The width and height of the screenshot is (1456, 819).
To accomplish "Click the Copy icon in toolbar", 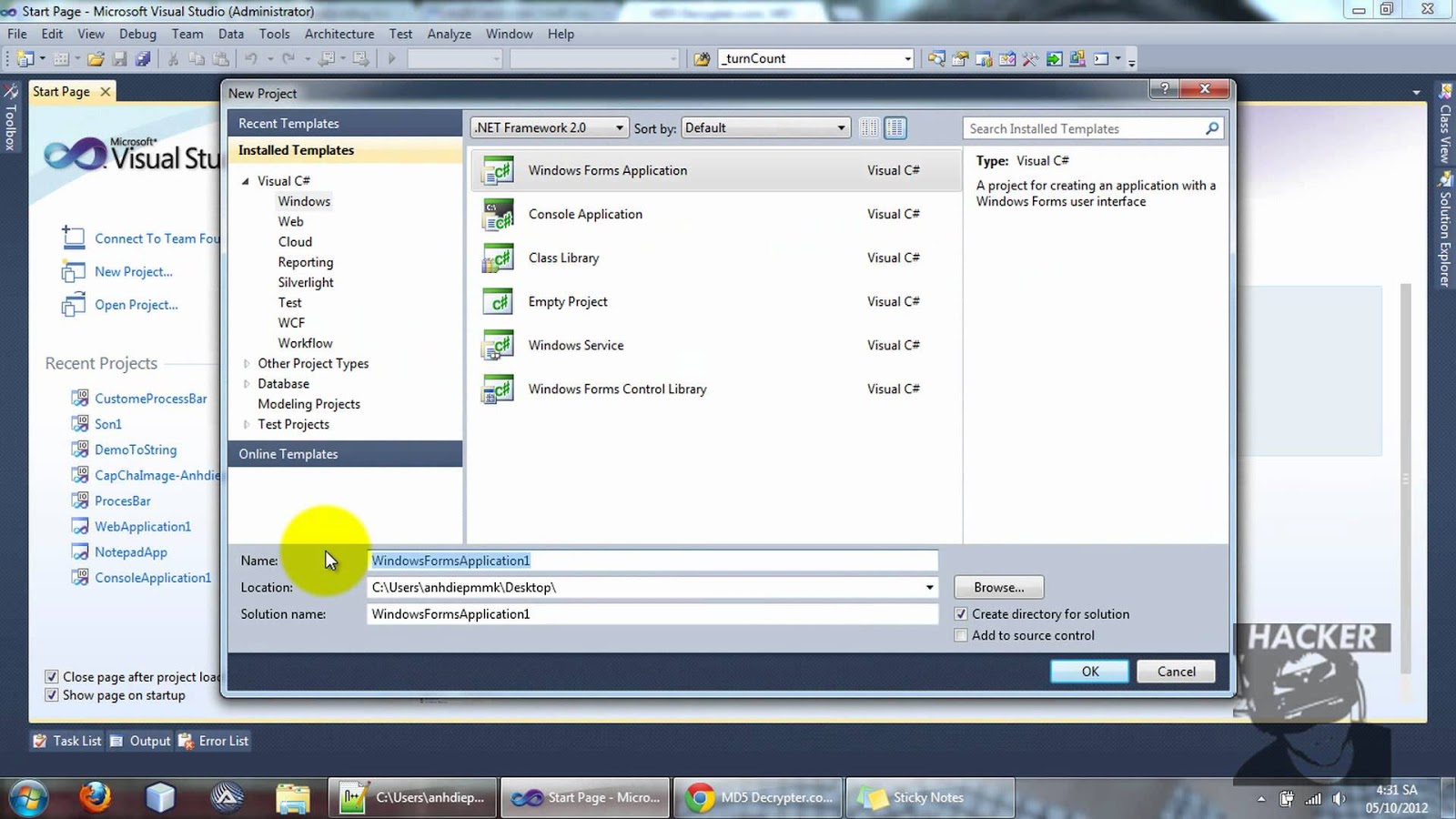I will pos(197,58).
